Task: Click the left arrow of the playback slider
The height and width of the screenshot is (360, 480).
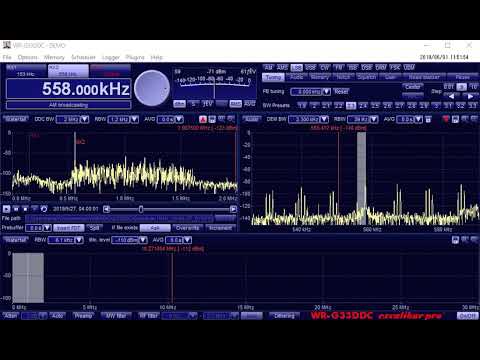Action: (x=107, y=209)
